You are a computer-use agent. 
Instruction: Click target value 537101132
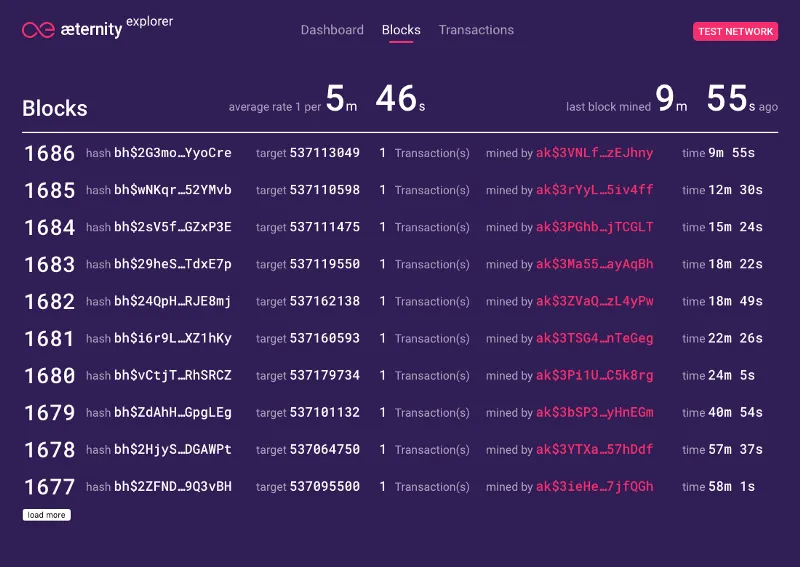click(x=325, y=412)
